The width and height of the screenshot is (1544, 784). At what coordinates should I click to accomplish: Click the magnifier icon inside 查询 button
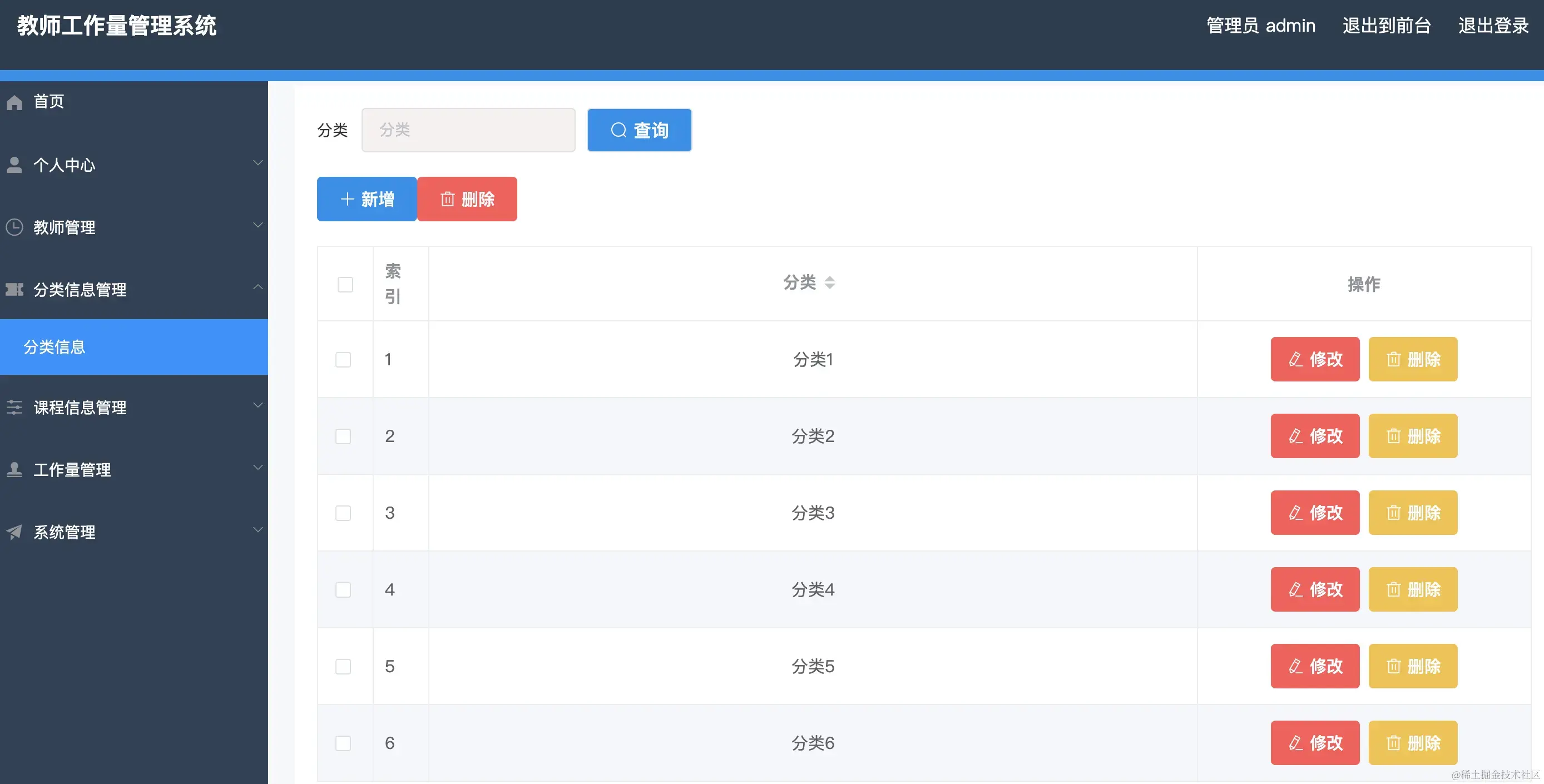619,130
